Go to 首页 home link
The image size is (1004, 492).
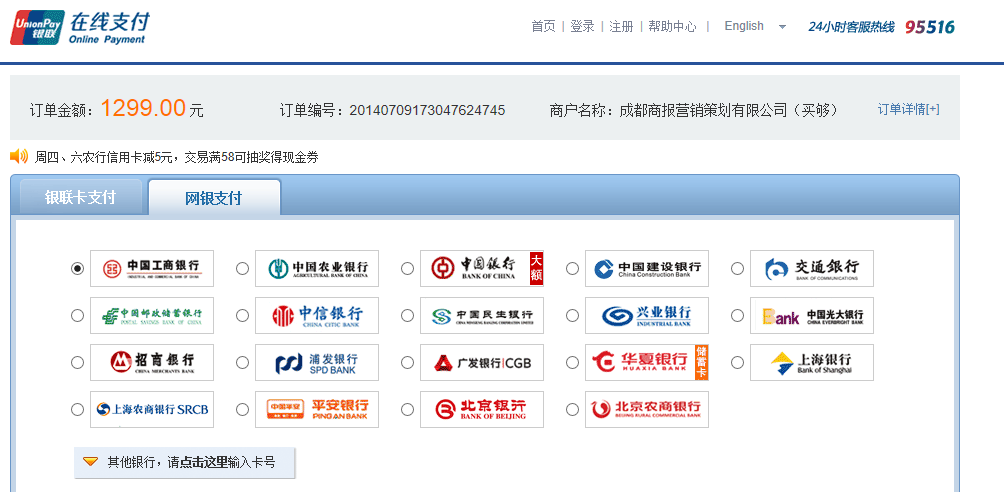click(x=544, y=26)
